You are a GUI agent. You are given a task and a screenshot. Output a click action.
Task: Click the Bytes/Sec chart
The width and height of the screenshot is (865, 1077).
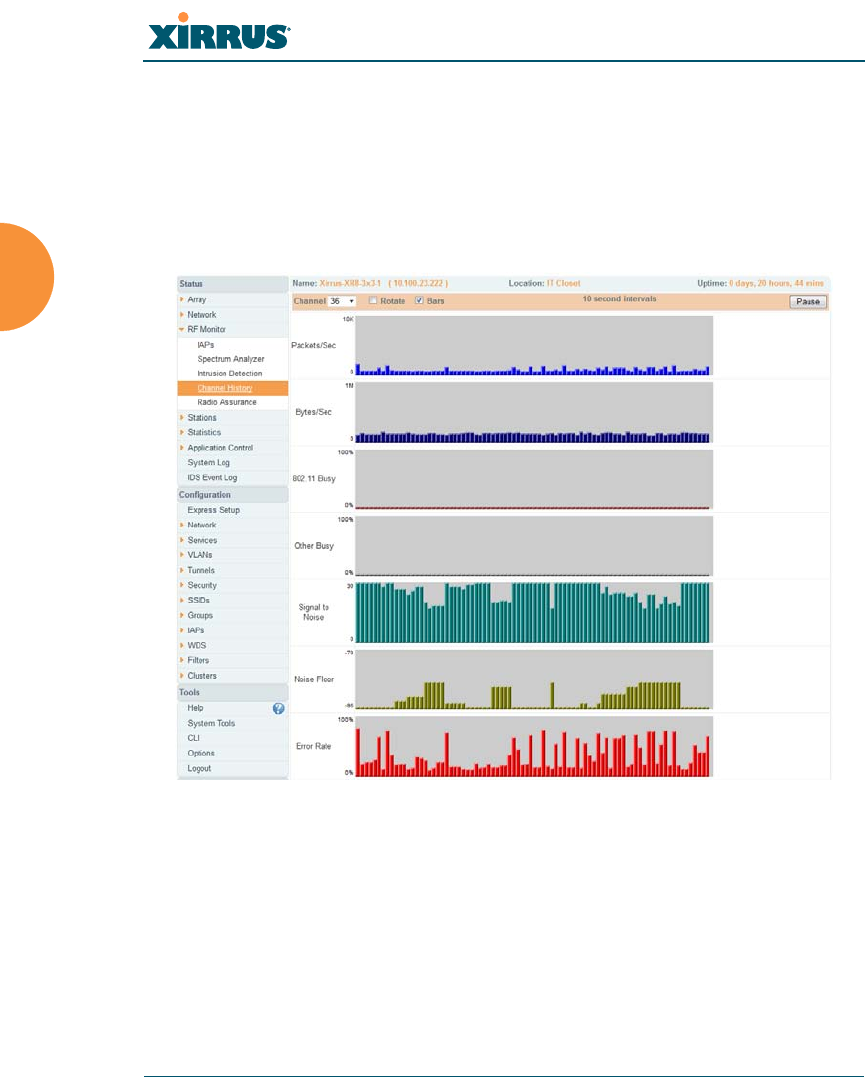click(x=534, y=412)
